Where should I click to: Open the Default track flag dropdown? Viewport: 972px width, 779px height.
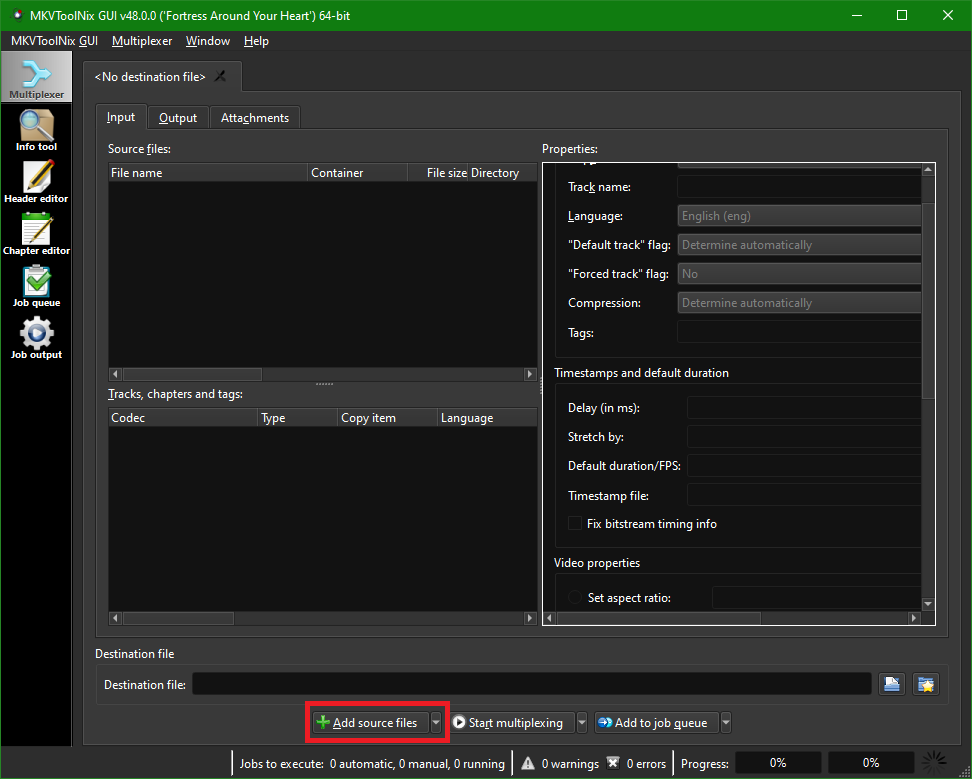pos(799,245)
